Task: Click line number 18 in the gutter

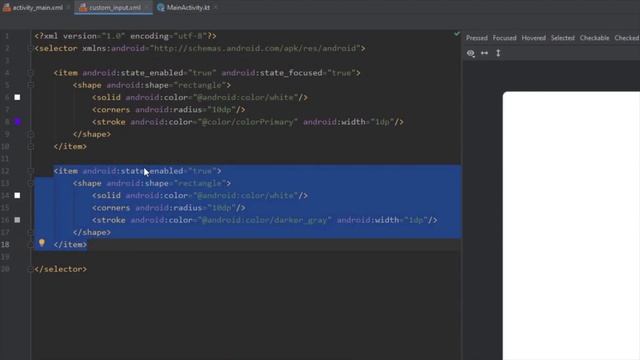Action: tap(5, 244)
